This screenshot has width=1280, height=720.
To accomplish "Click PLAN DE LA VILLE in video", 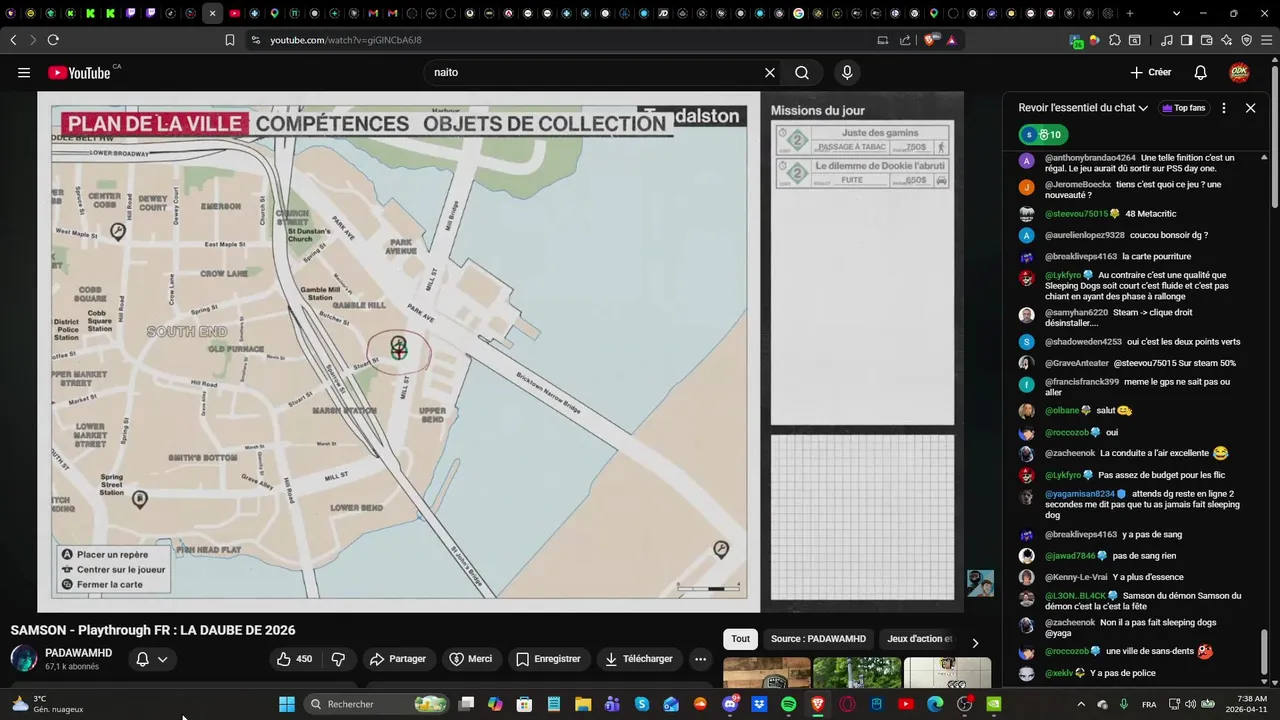I will point(154,124).
